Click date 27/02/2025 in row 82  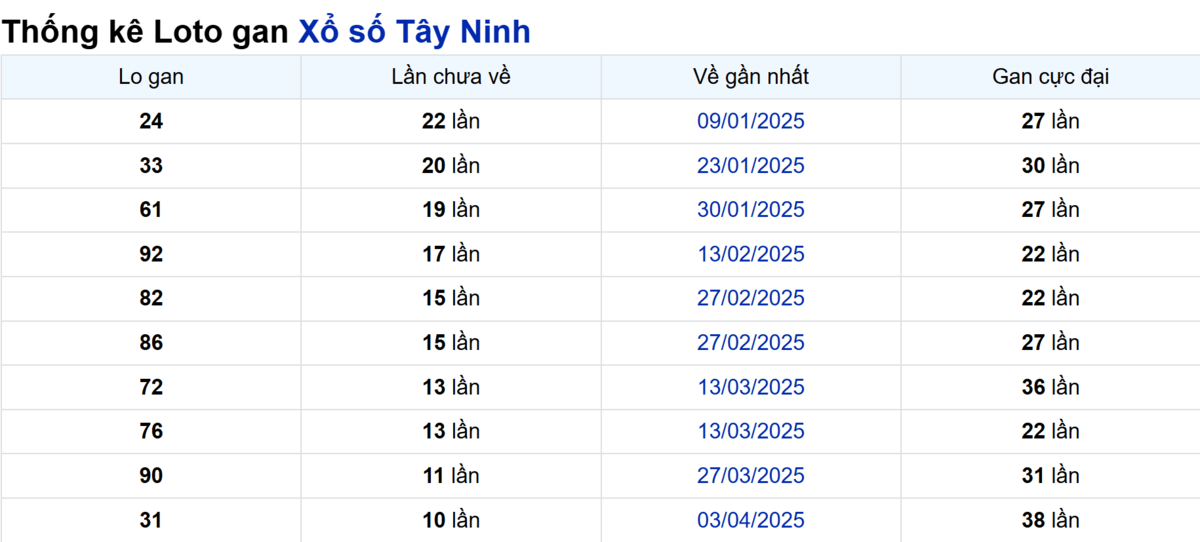click(x=751, y=298)
